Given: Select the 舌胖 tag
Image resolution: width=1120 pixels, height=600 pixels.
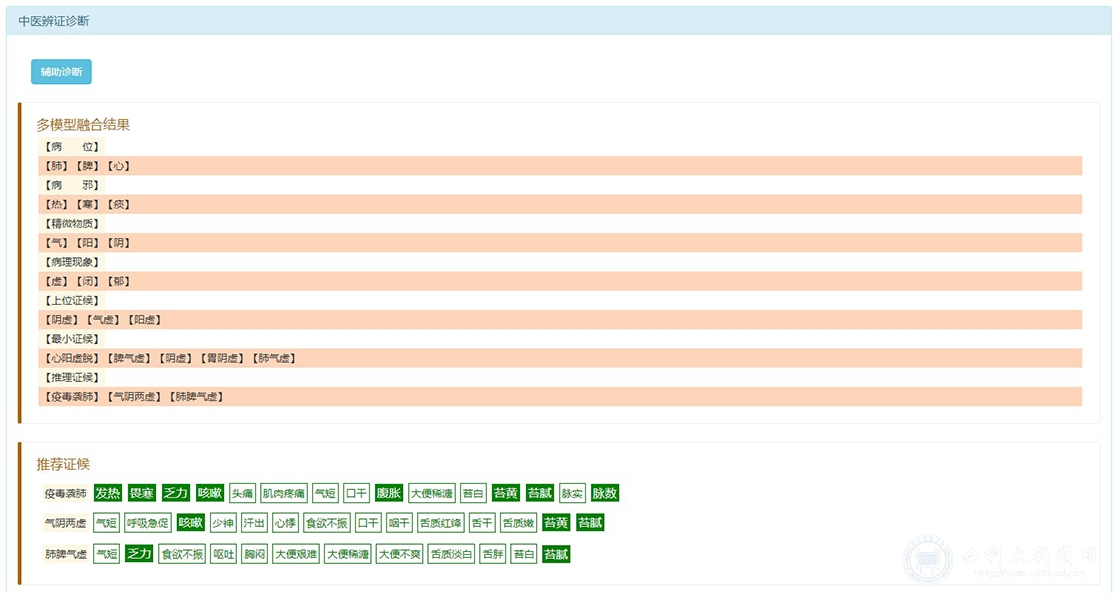Looking at the screenshot, I should point(493,554).
